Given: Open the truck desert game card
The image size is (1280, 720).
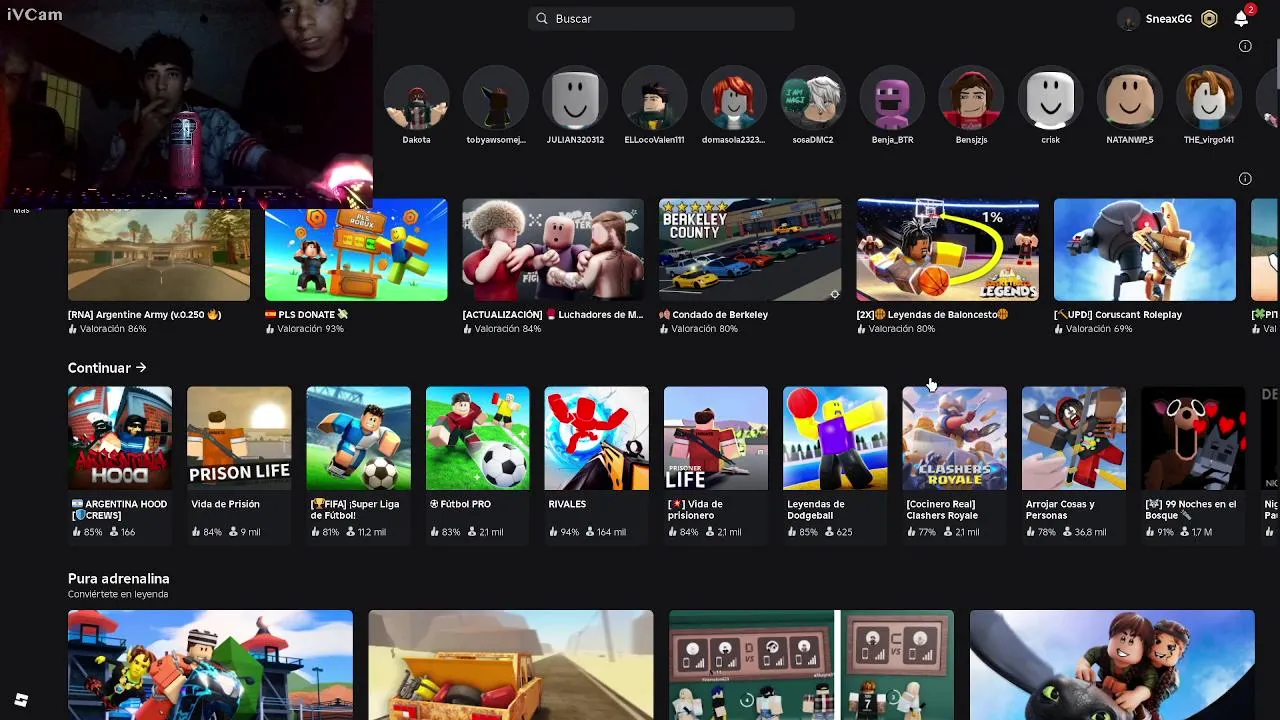Looking at the screenshot, I should tap(511, 665).
